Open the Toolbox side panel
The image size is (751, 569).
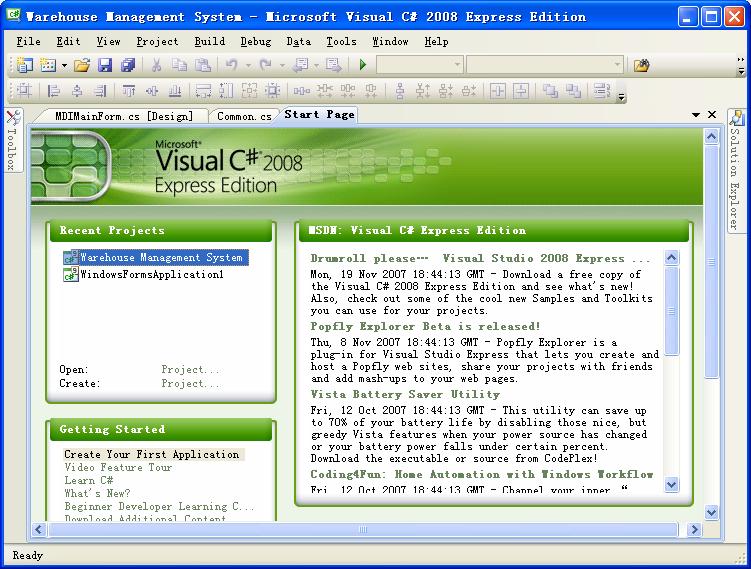(x=11, y=142)
